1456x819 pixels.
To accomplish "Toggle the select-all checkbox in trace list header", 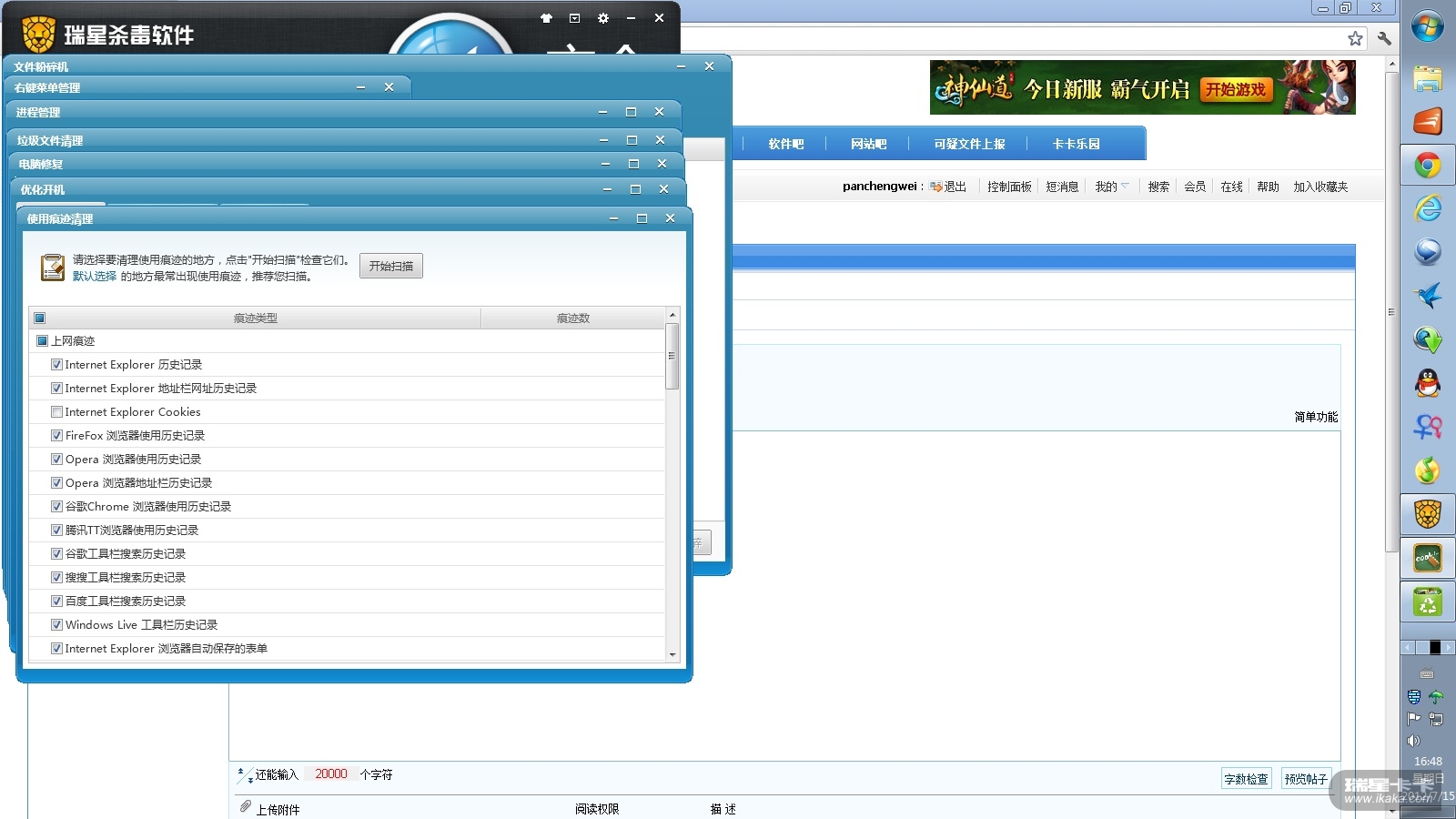I will tap(39, 318).
